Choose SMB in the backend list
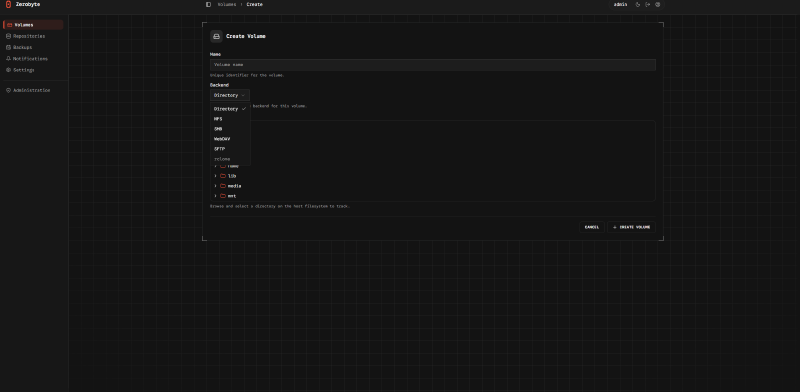The image size is (800, 392). (230, 129)
